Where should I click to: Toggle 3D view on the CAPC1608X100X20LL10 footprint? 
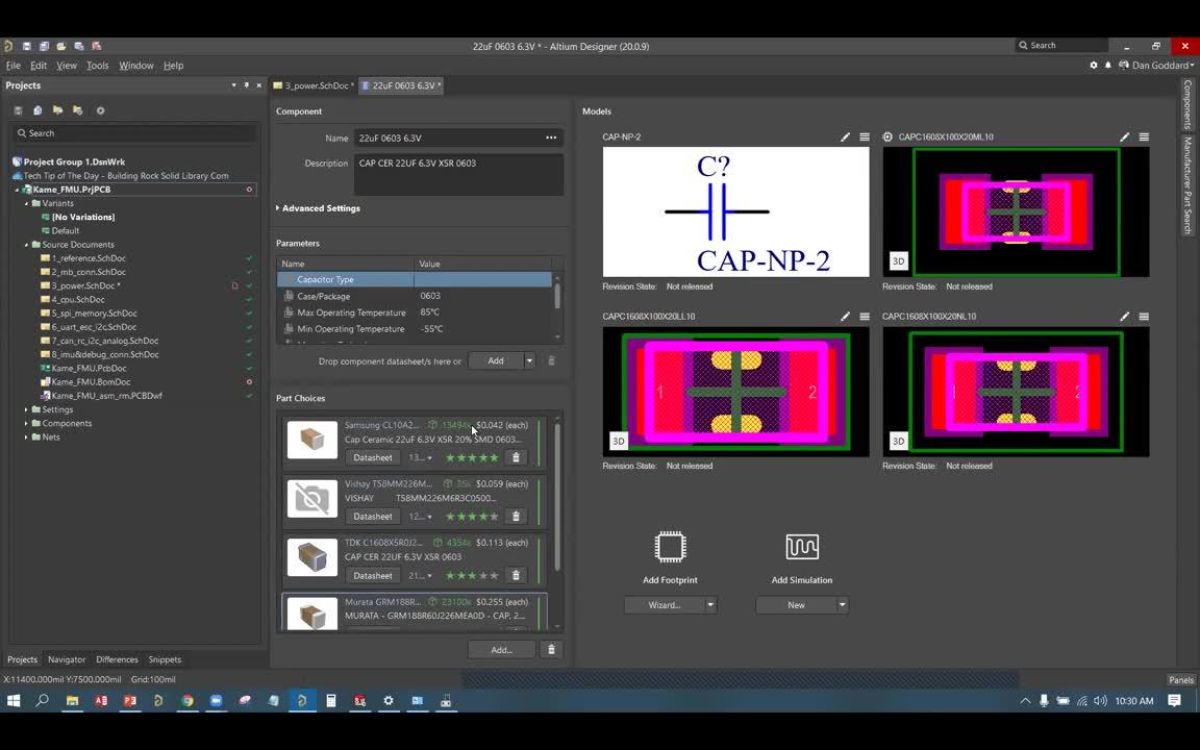pos(618,441)
